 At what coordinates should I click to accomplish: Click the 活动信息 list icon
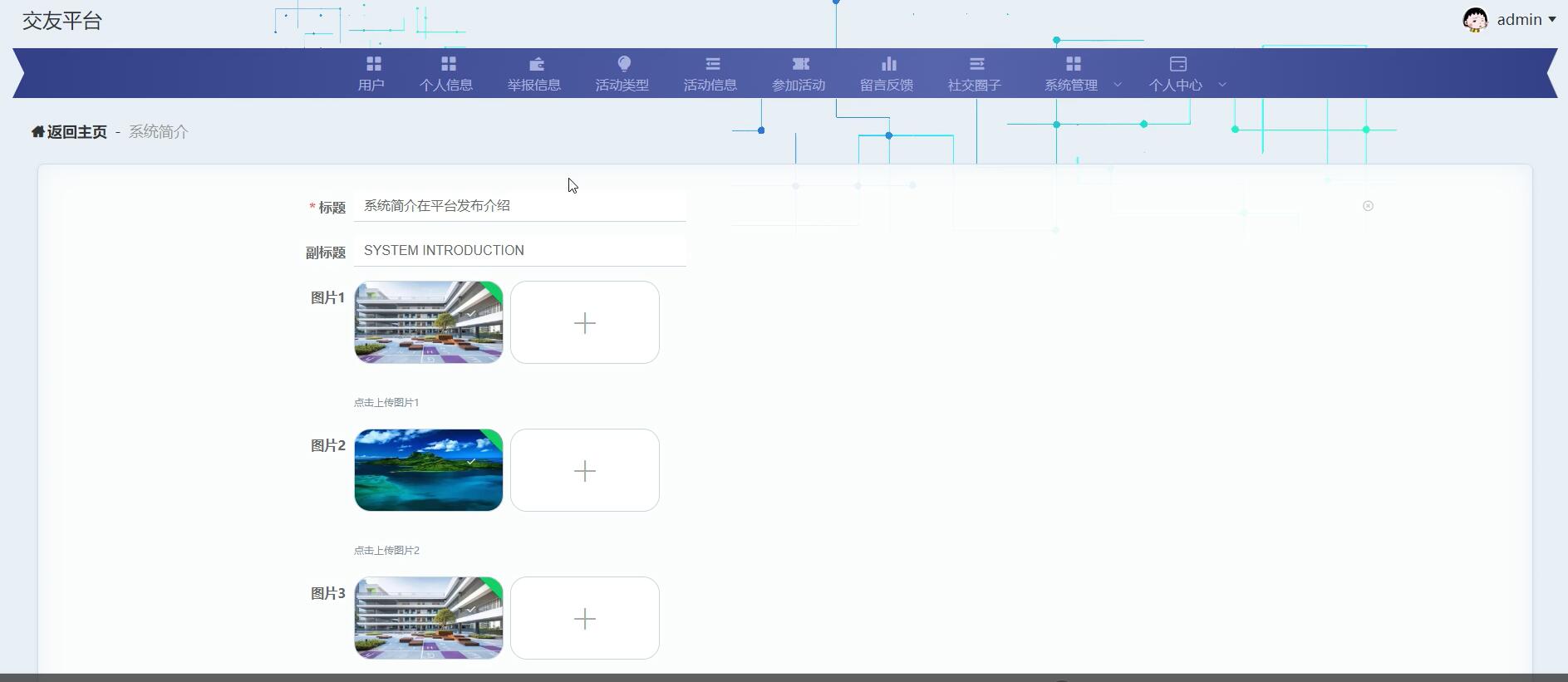pyautogui.click(x=712, y=64)
